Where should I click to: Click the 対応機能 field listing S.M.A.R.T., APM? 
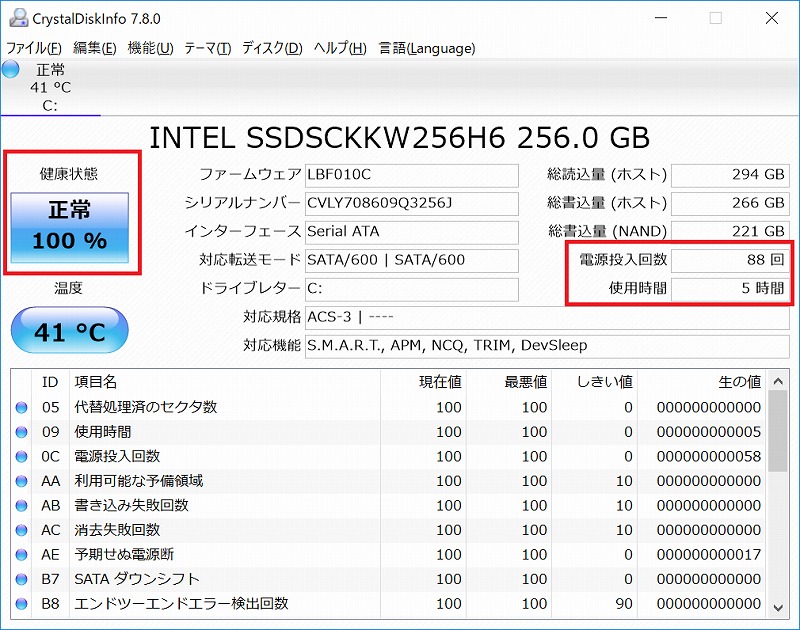pyautogui.click(x=547, y=346)
